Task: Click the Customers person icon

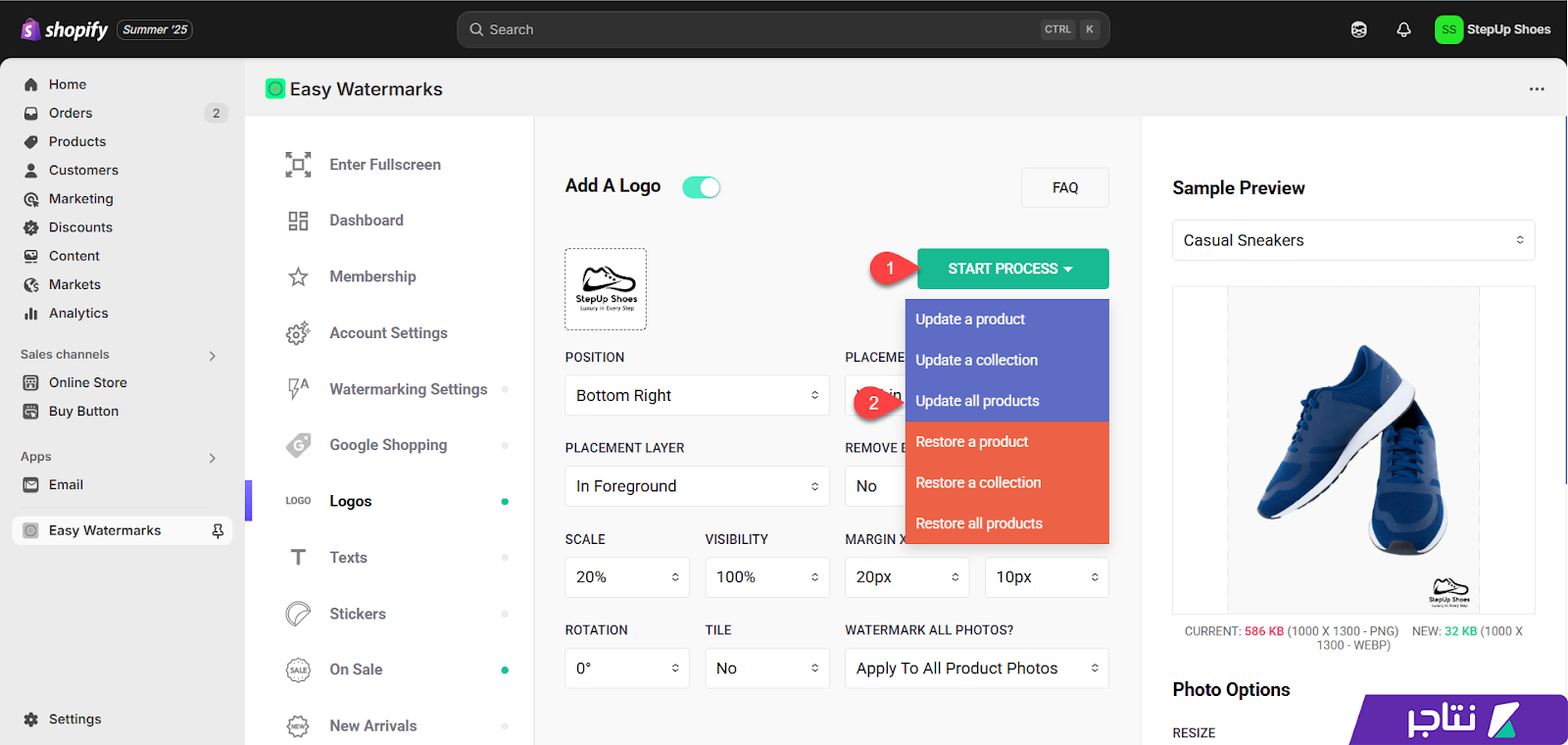Action: click(x=31, y=170)
